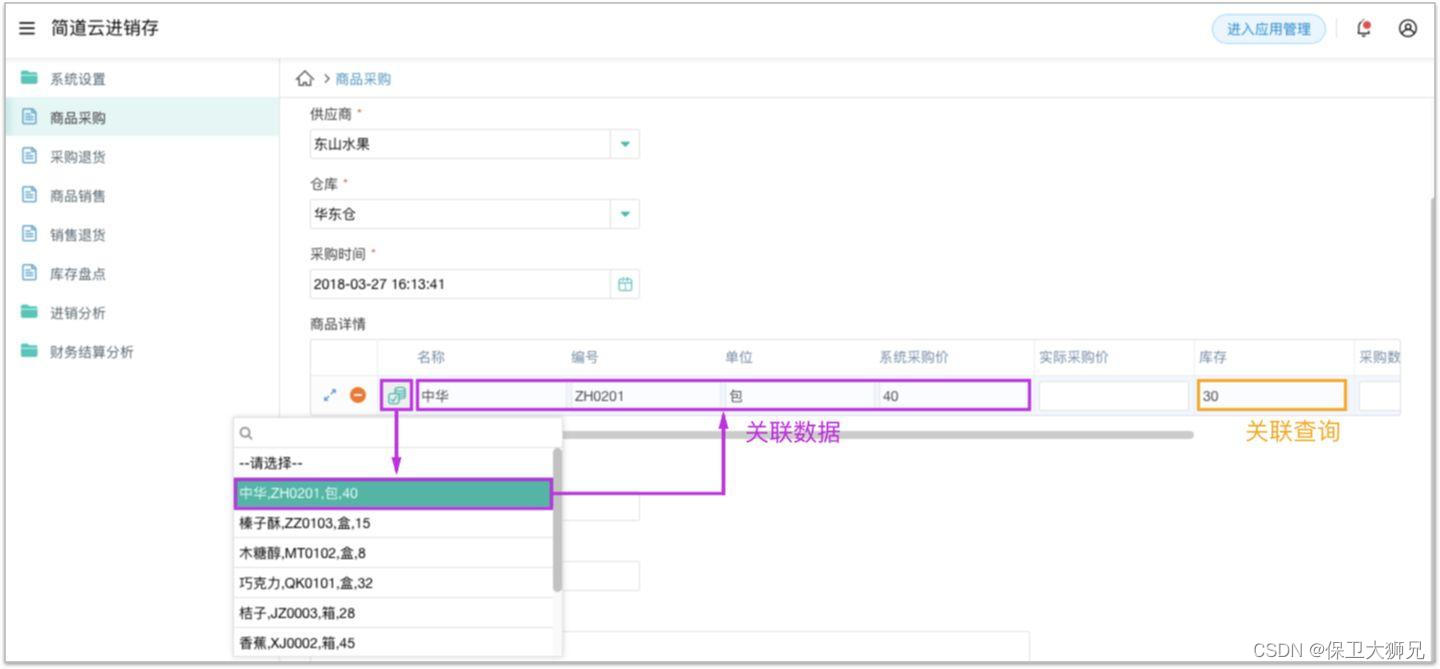Viewport: 1440px width, 669px height.
Task: Open 库存盘点 in the sidebar
Action: coord(78,274)
